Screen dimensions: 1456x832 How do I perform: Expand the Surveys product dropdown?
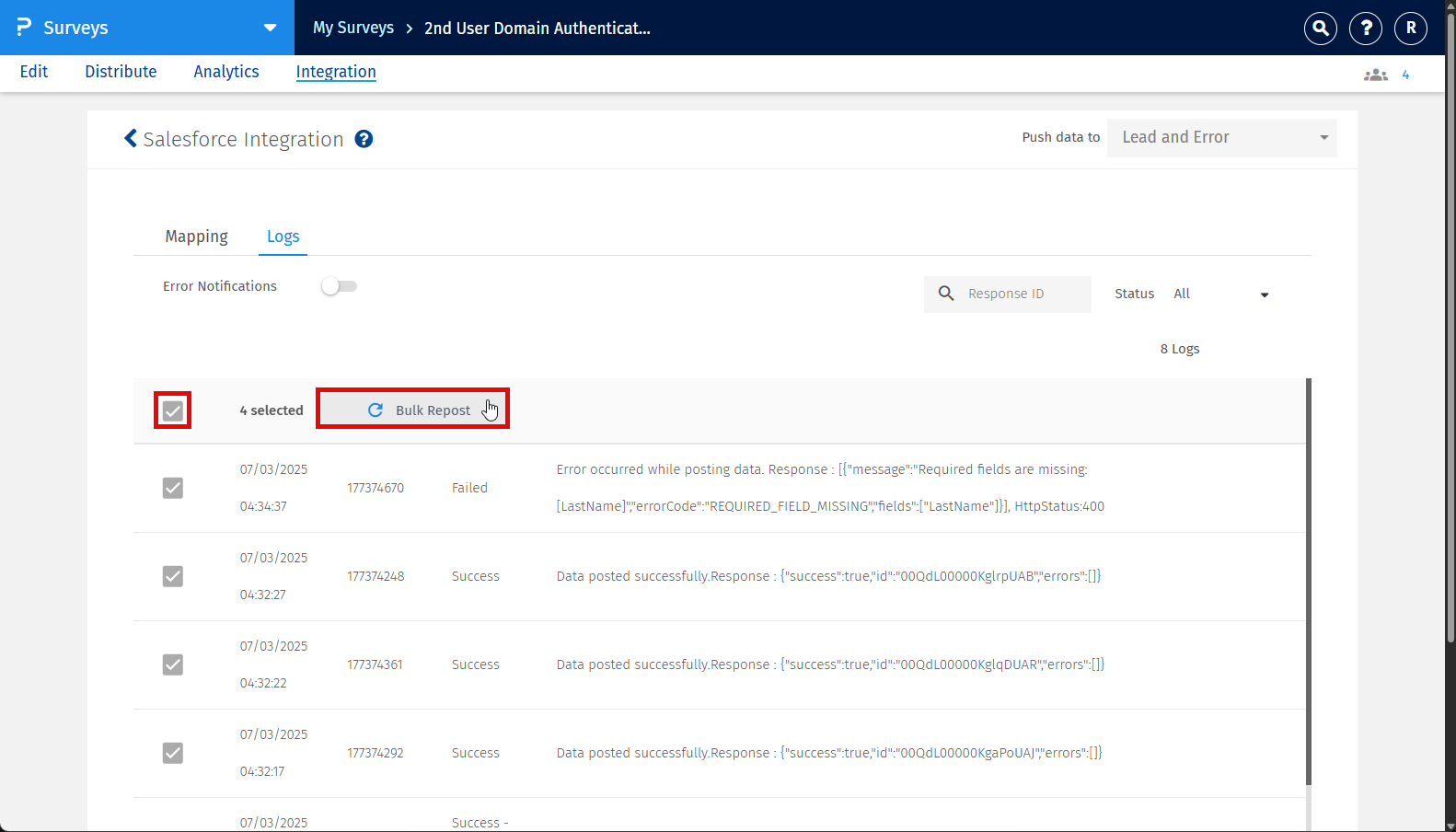tap(270, 28)
